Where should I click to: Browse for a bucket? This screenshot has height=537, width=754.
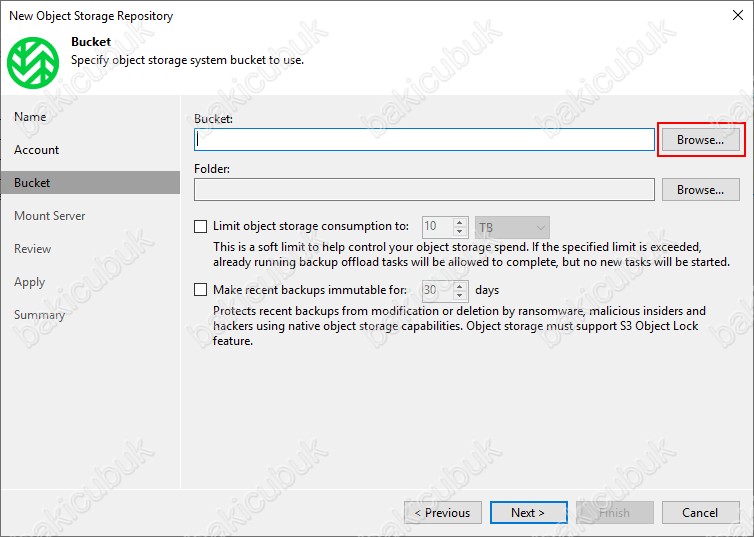[701, 140]
